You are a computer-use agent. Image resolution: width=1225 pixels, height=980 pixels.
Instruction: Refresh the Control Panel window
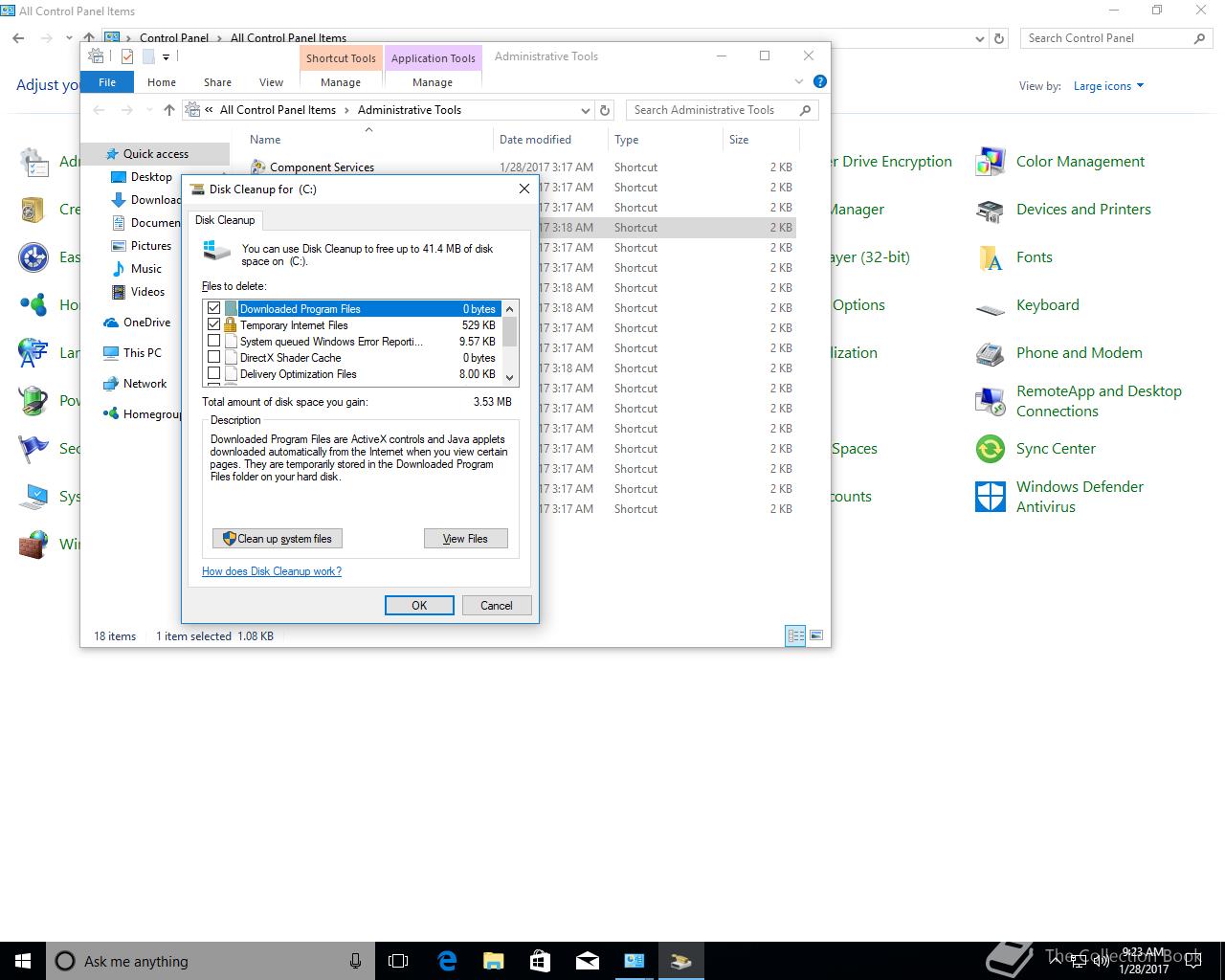click(999, 38)
